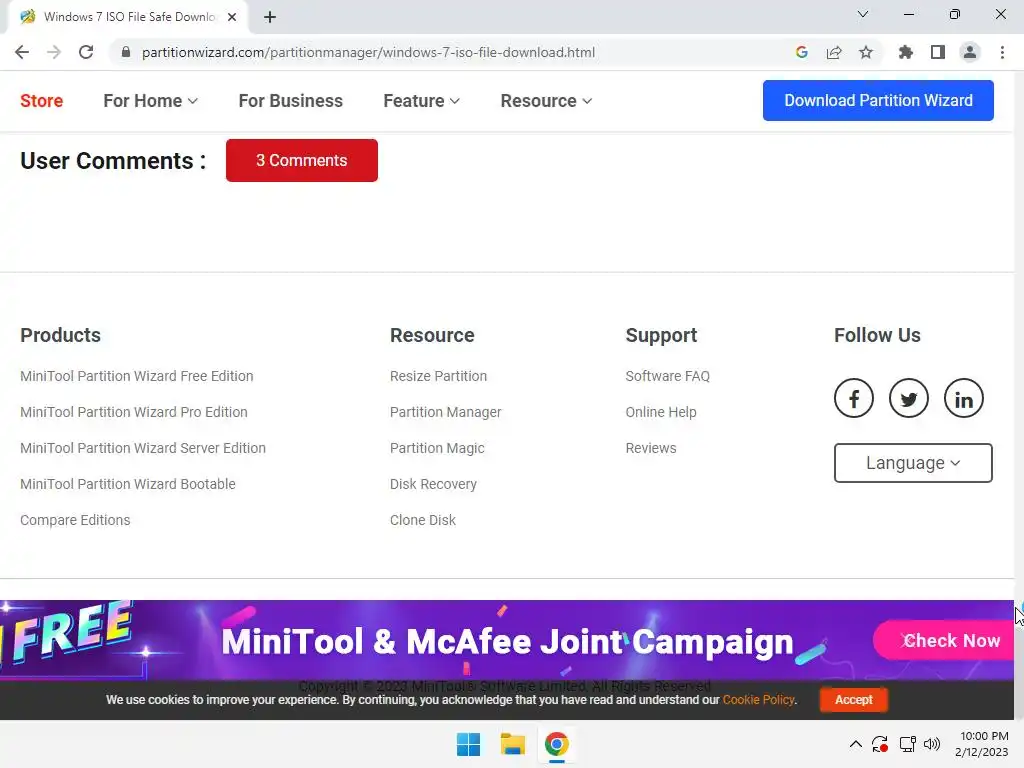Close the Windows 7 ISO tab

pos(232,17)
